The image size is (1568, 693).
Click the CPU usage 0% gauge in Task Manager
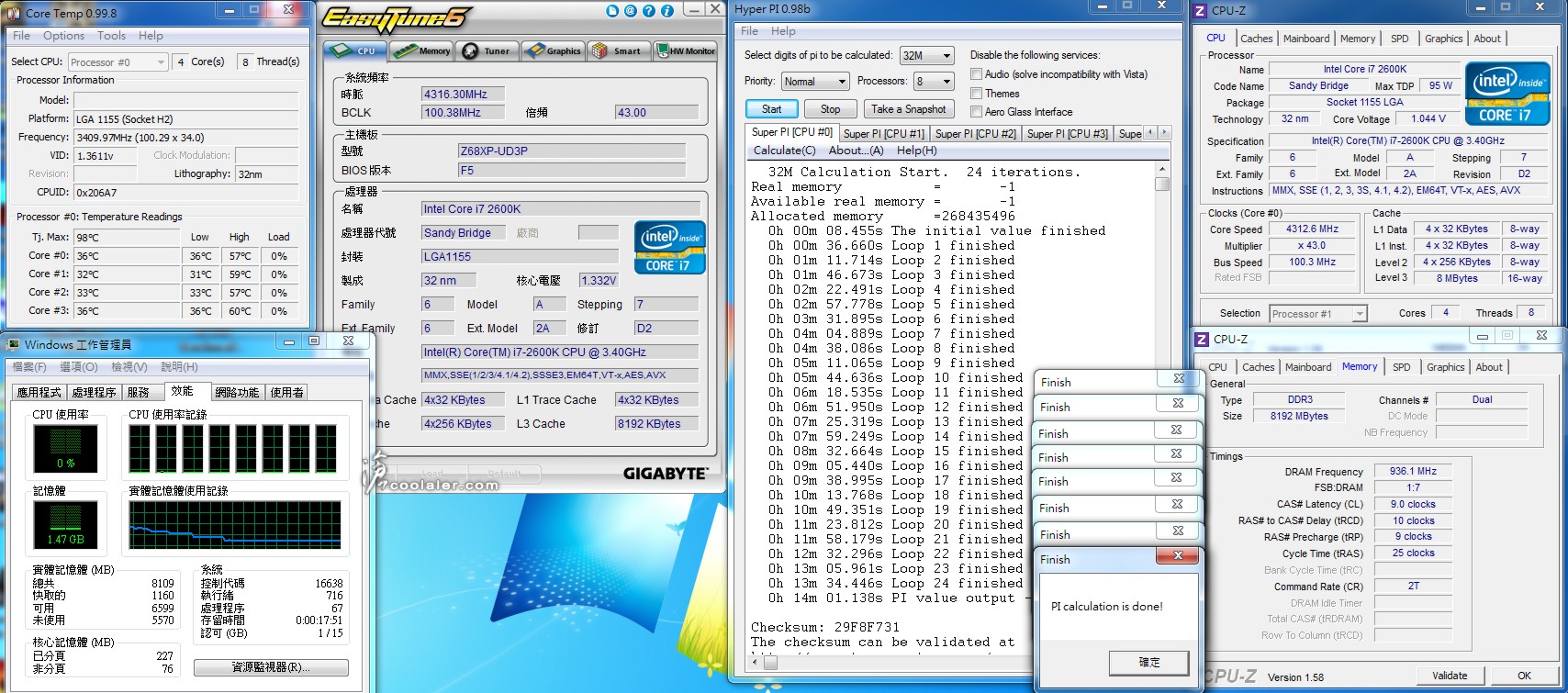pos(65,450)
